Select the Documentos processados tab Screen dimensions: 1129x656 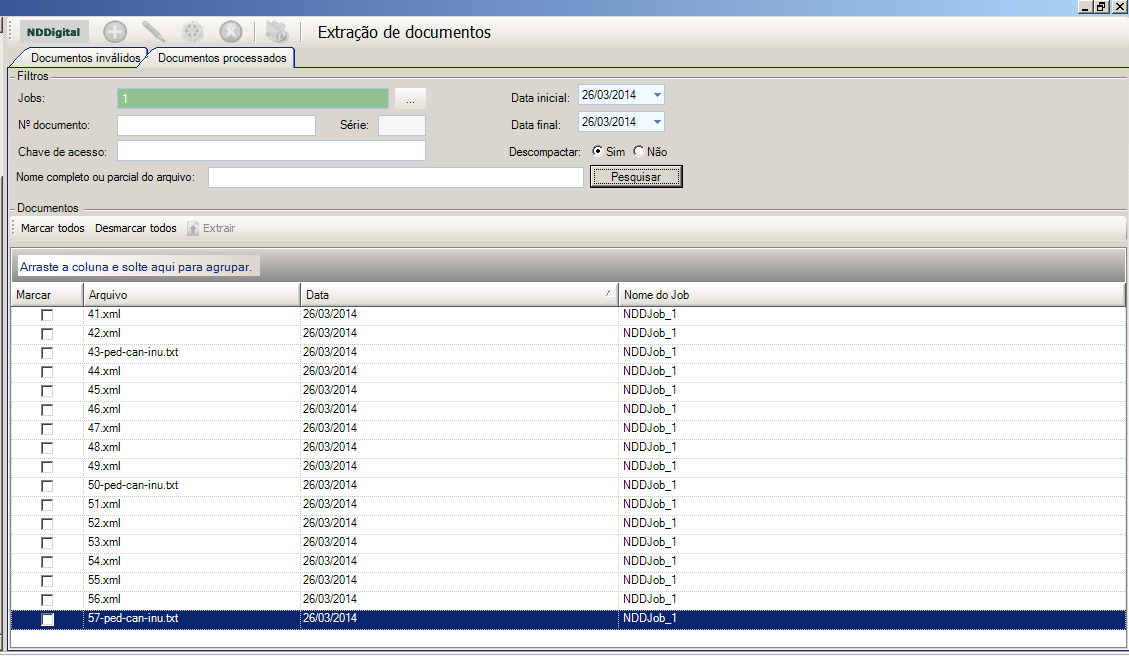coord(222,58)
